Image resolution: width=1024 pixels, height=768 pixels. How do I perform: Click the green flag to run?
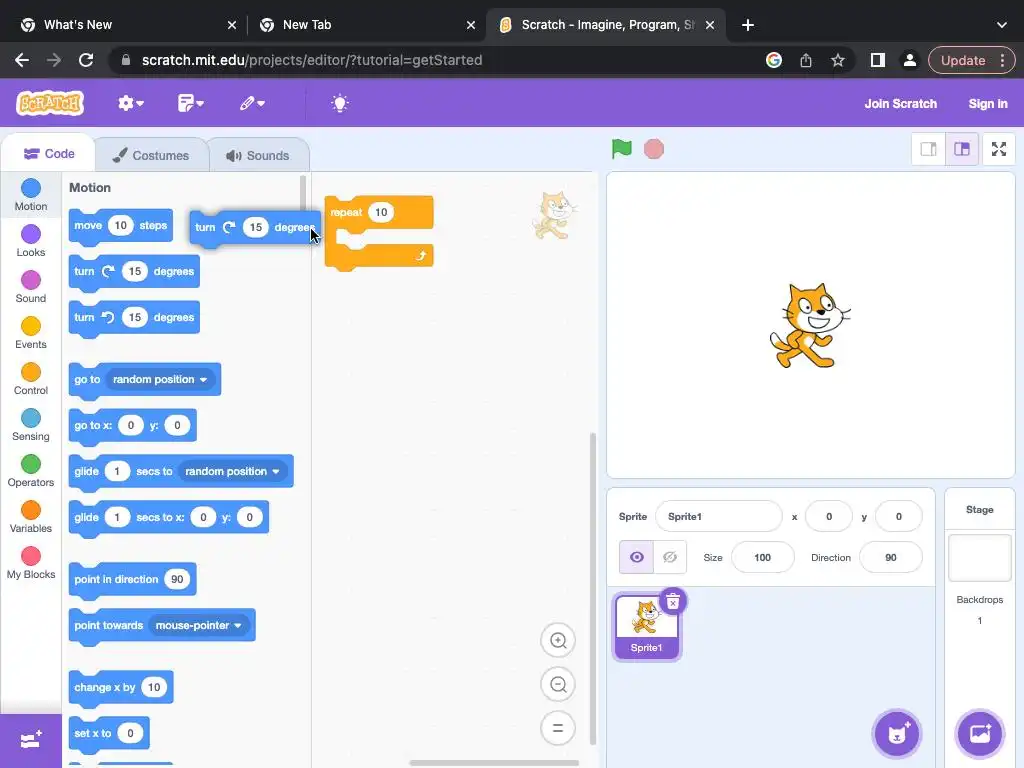point(621,149)
